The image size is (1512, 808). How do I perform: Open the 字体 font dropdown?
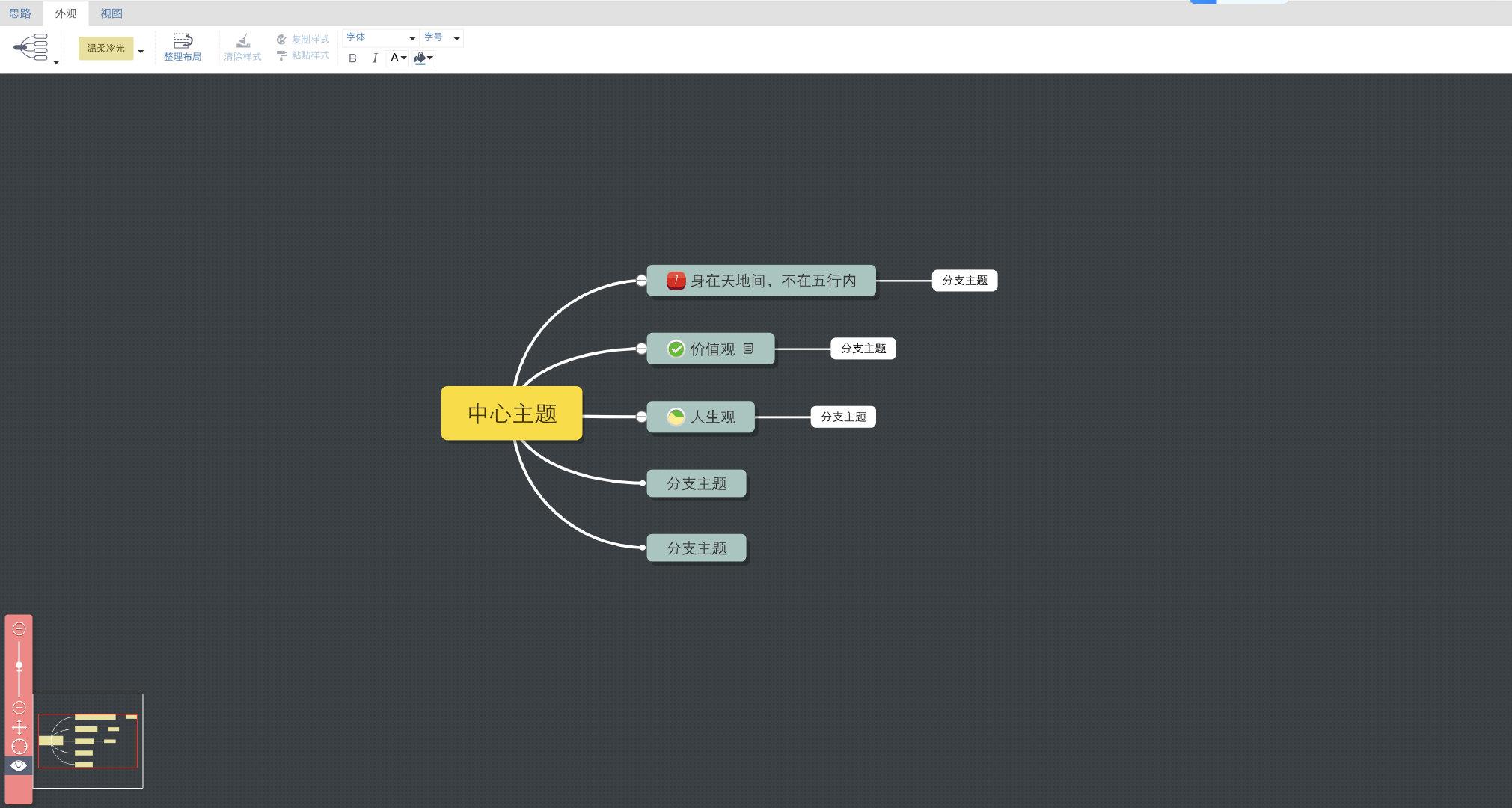pyautogui.click(x=380, y=38)
